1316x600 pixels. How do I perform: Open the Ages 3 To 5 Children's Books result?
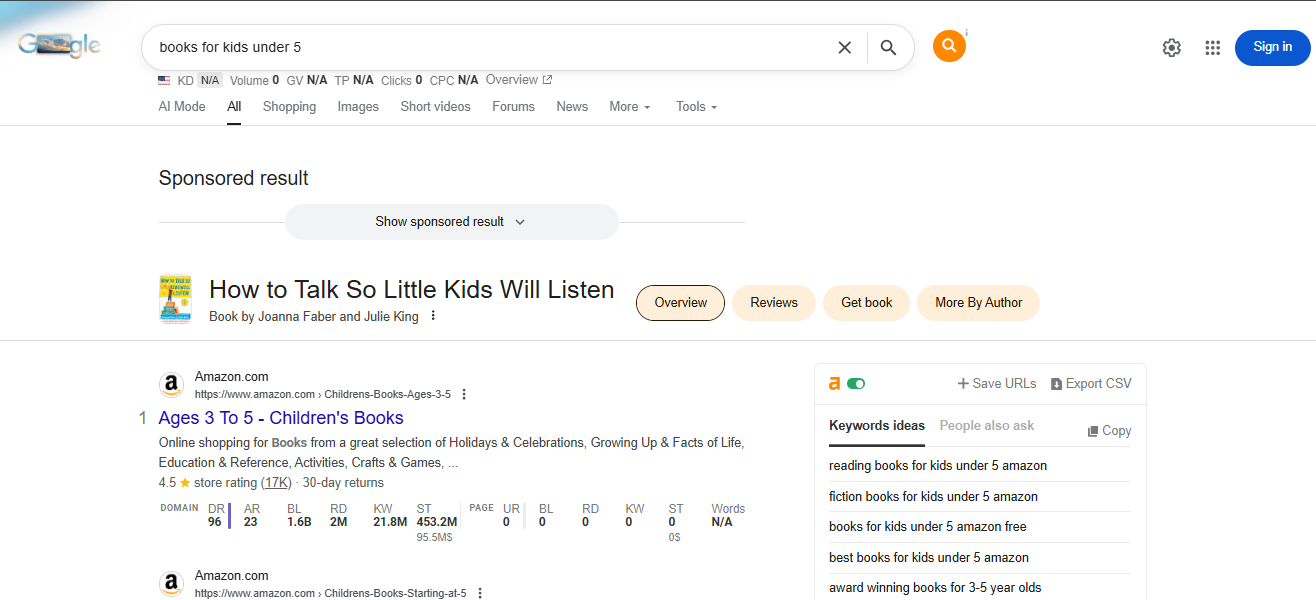280,417
